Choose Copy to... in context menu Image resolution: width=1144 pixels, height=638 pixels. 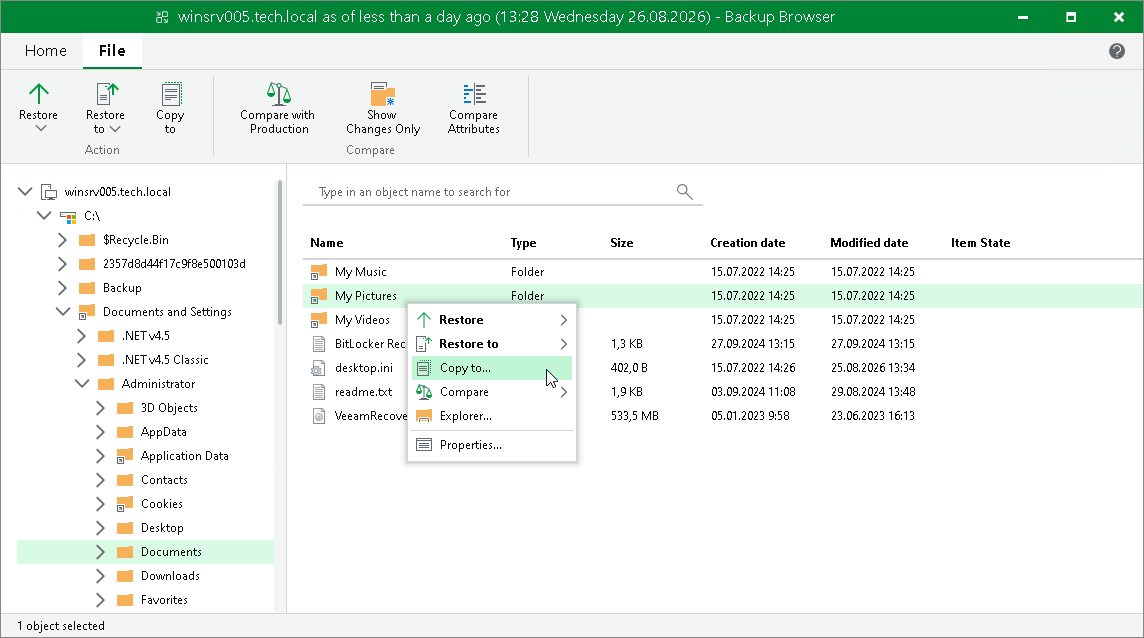click(x=492, y=368)
